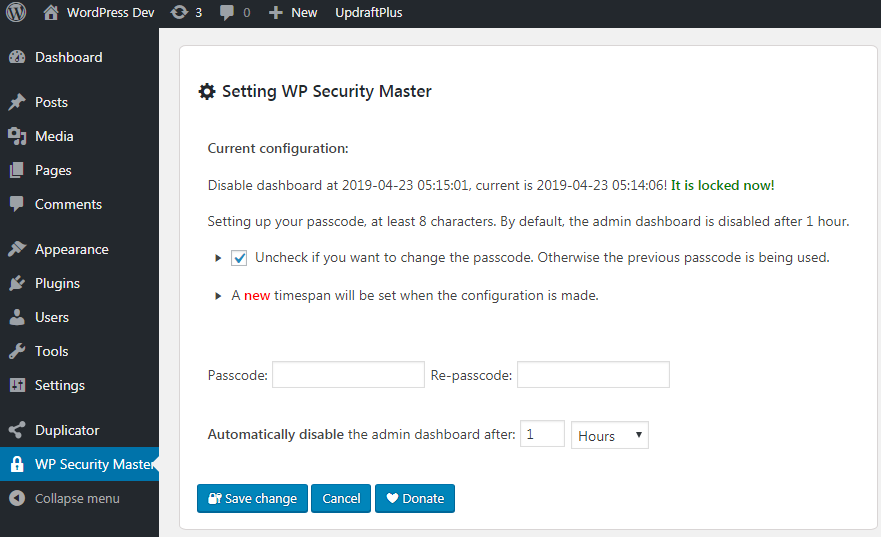Open the New content menu
This screenshot has height=537, width=881.
coord(293,13)
